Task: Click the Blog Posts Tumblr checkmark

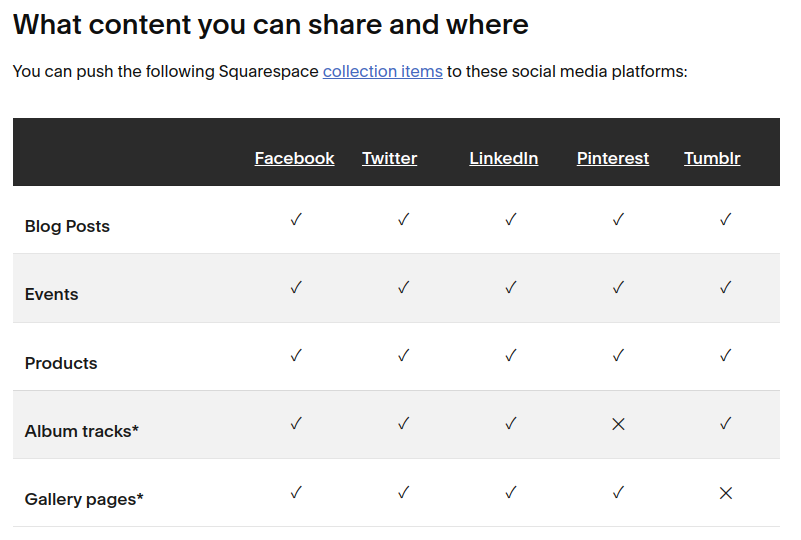Action: 726,220
